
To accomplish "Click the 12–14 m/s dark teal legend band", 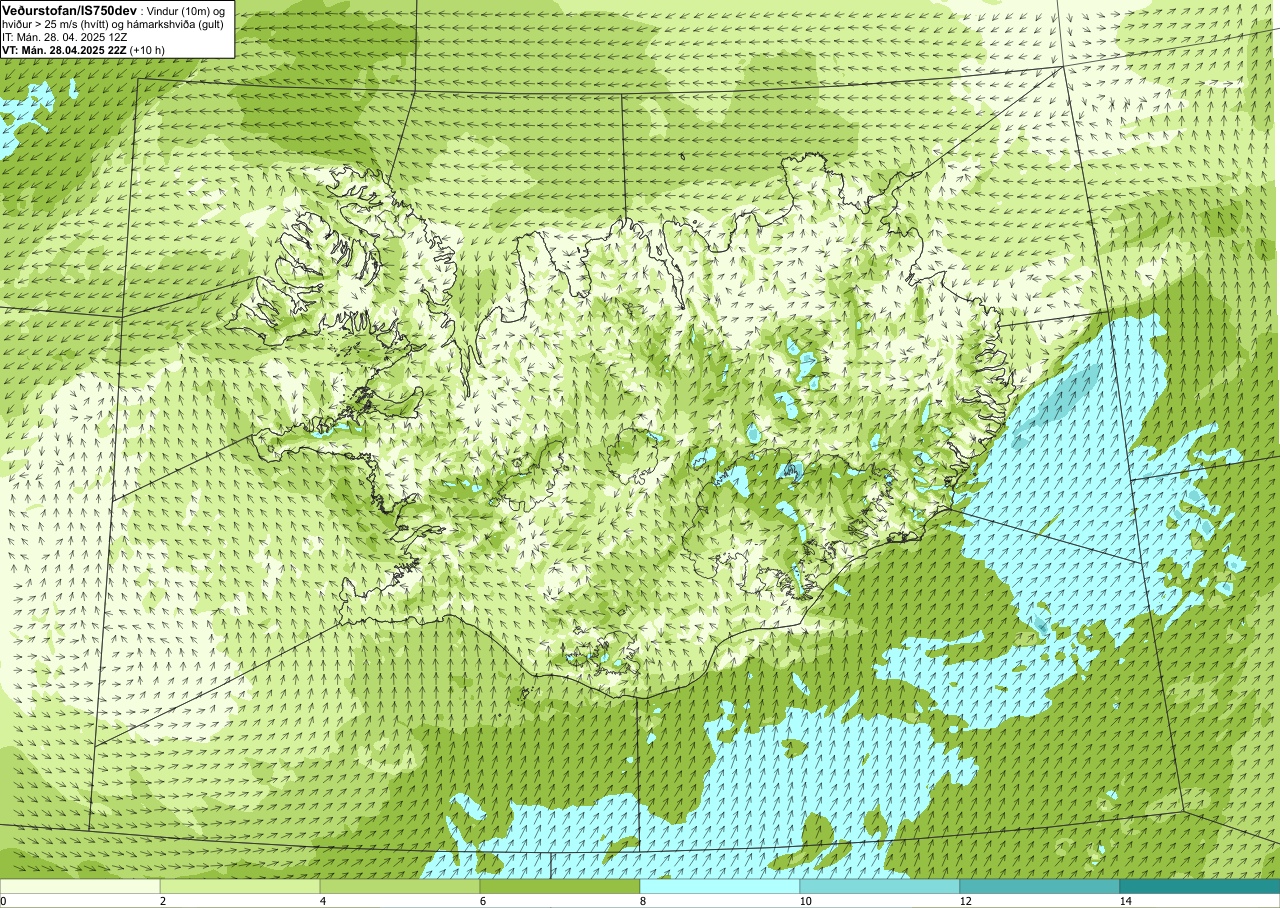I will (x=1040, y=886).
